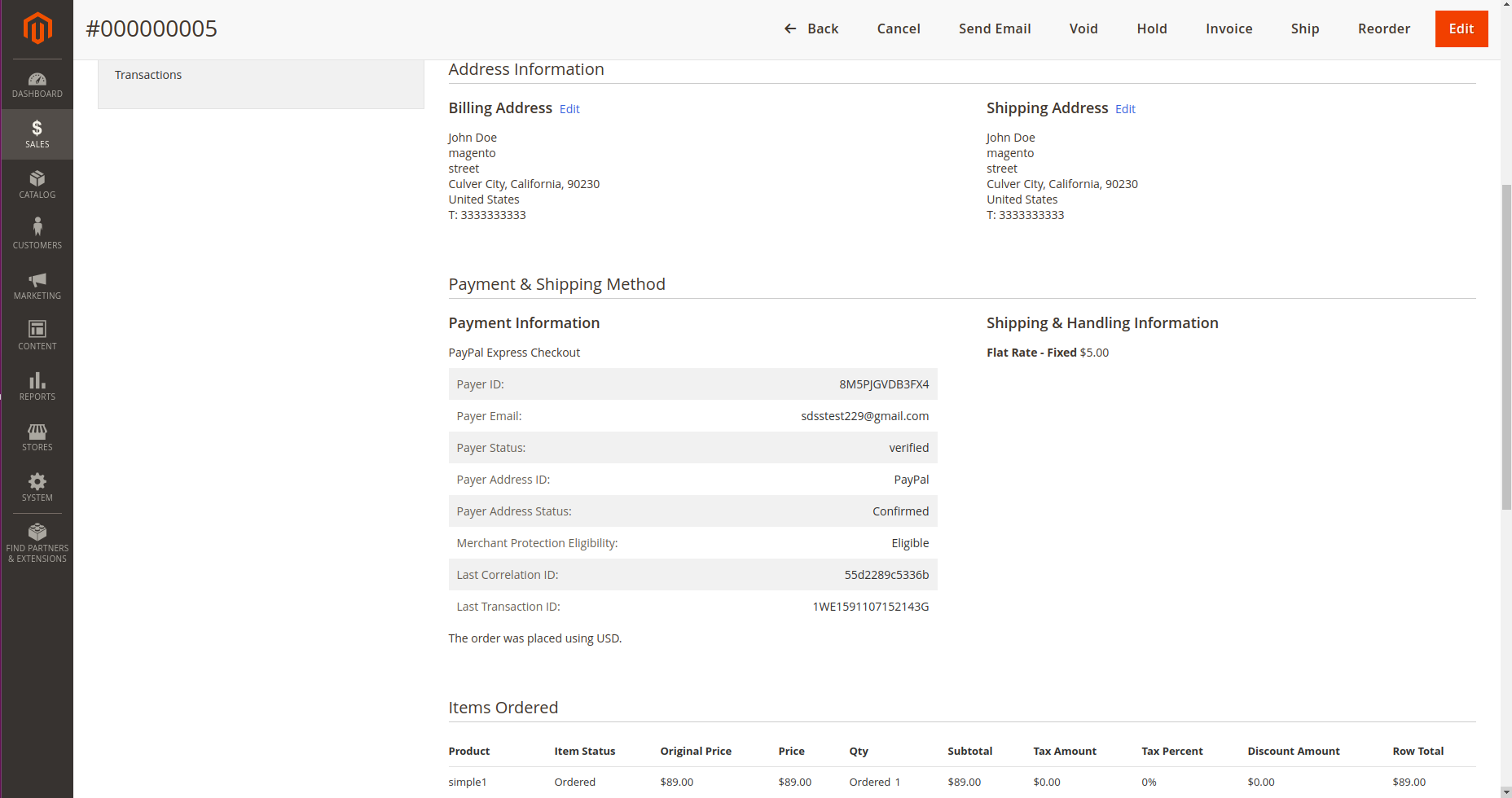Open System via the gear icon
The image size is (1512, 798).
(37, 486)
